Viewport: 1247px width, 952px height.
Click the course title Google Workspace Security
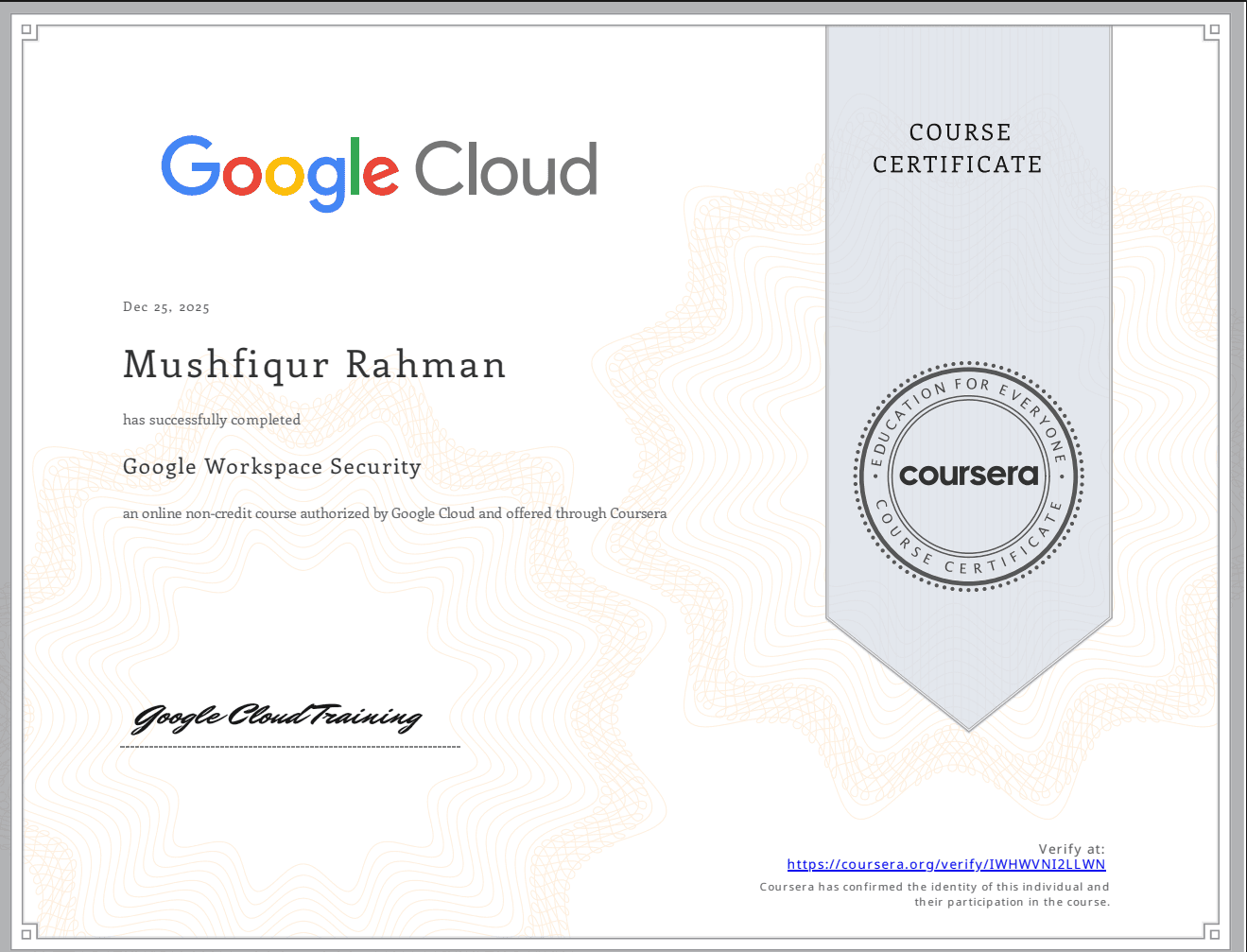[x=271, y=466]
